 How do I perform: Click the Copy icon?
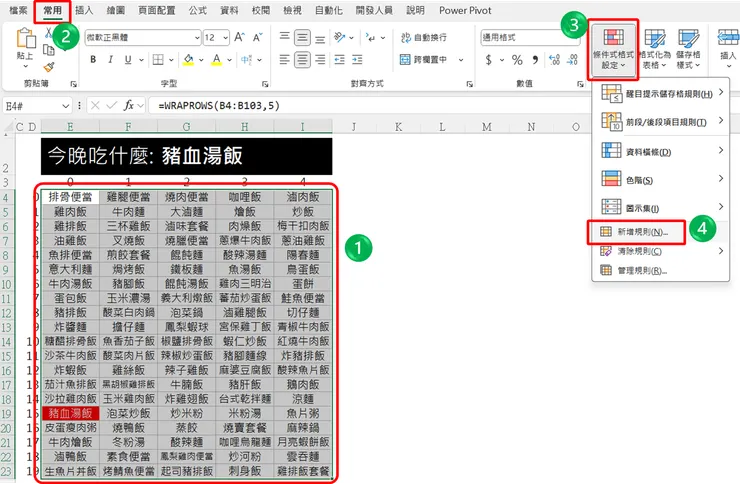(x=48, y=50)
